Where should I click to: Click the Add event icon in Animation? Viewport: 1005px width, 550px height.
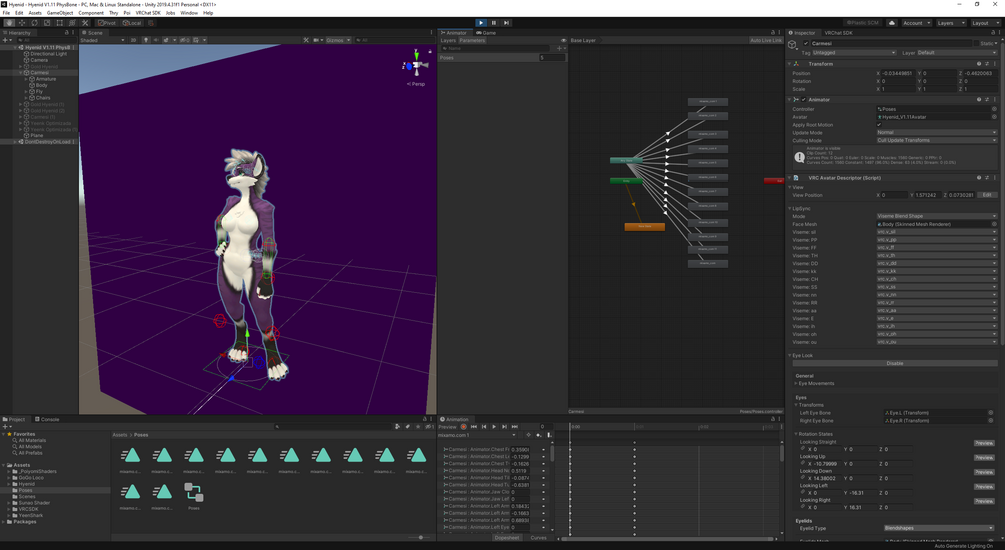[549, 435]
